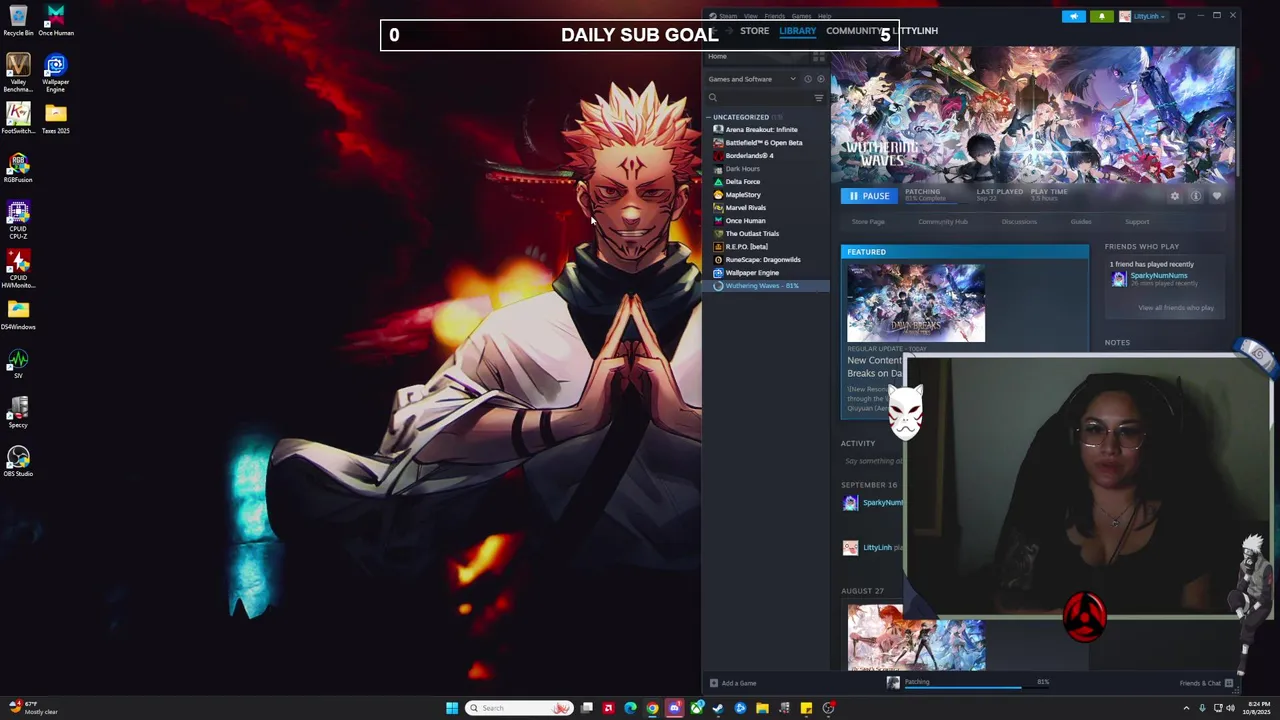Screen dimensions: 1280x720
Task: Open SparkyNumNums friend profile link
Action: [1158, 276]
